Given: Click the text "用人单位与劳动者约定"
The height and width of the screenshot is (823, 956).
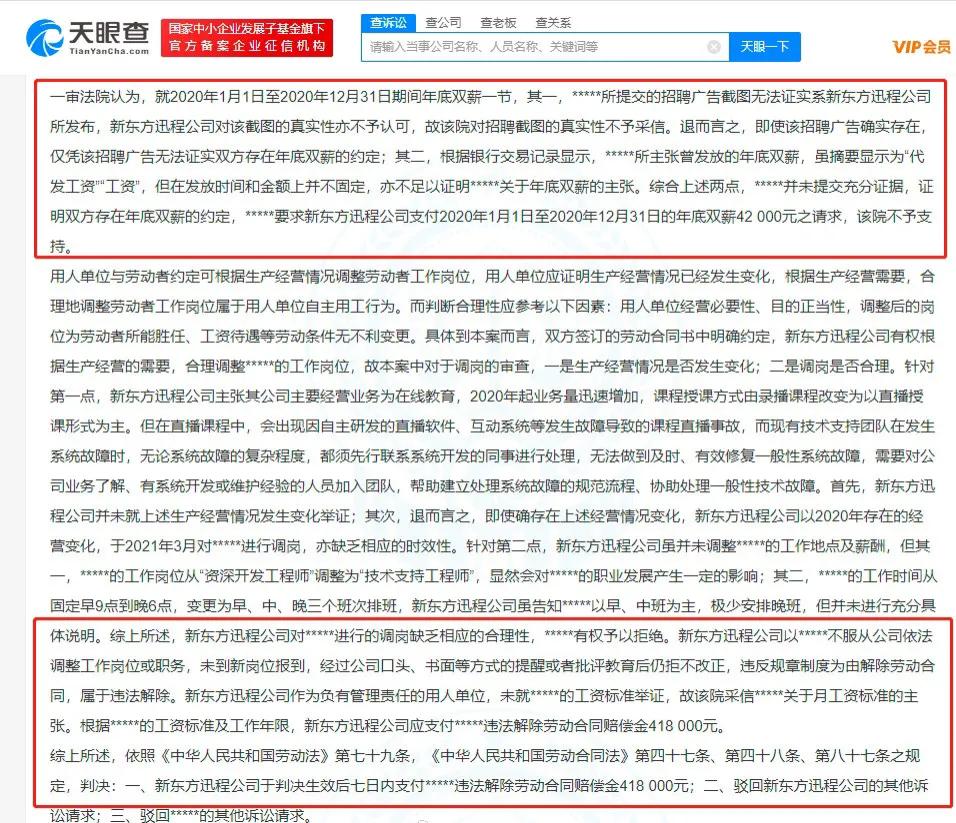Looking at the screenshot, I should (x=125, y=277).
